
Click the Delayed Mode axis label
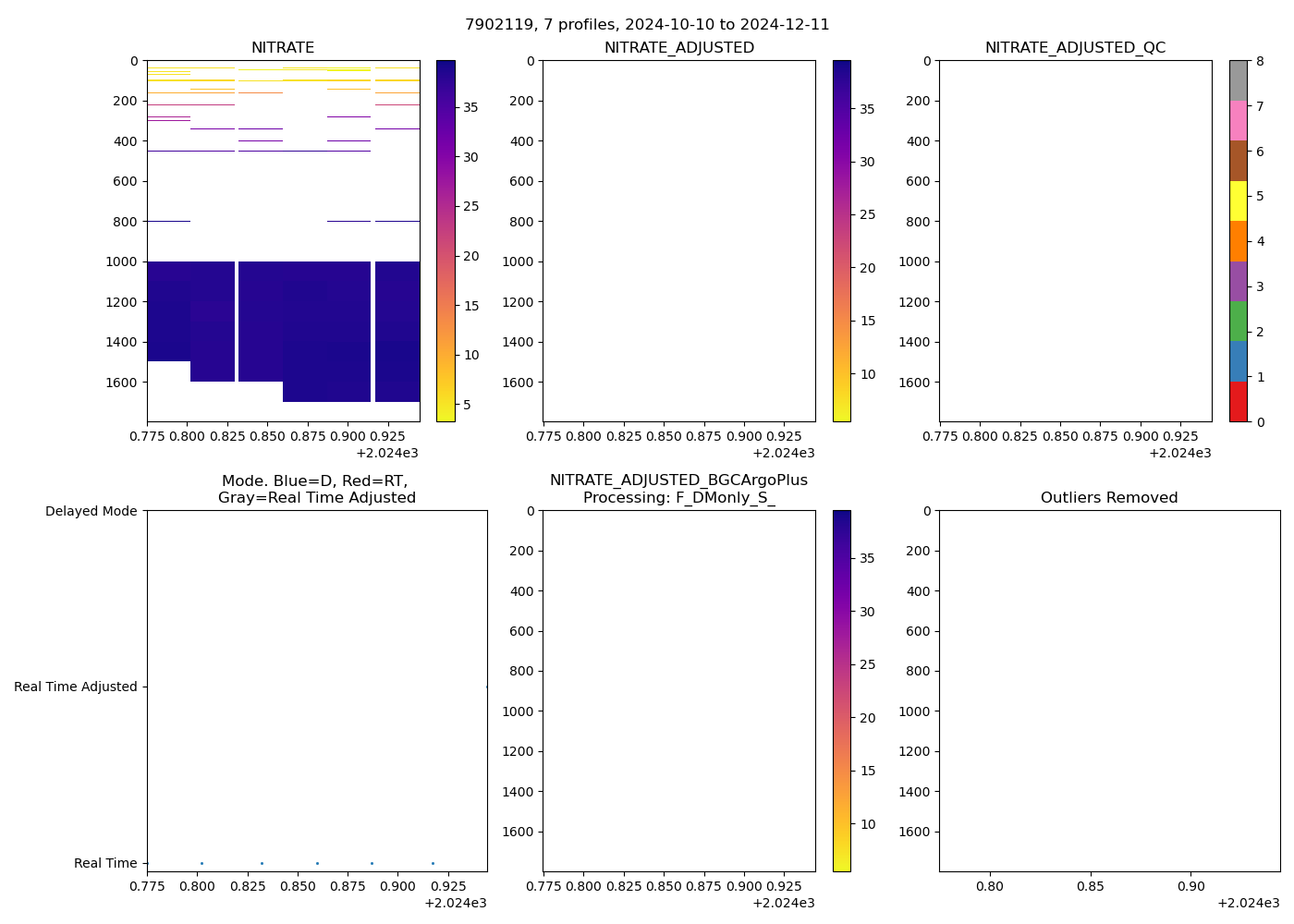[x=91, y=511]
